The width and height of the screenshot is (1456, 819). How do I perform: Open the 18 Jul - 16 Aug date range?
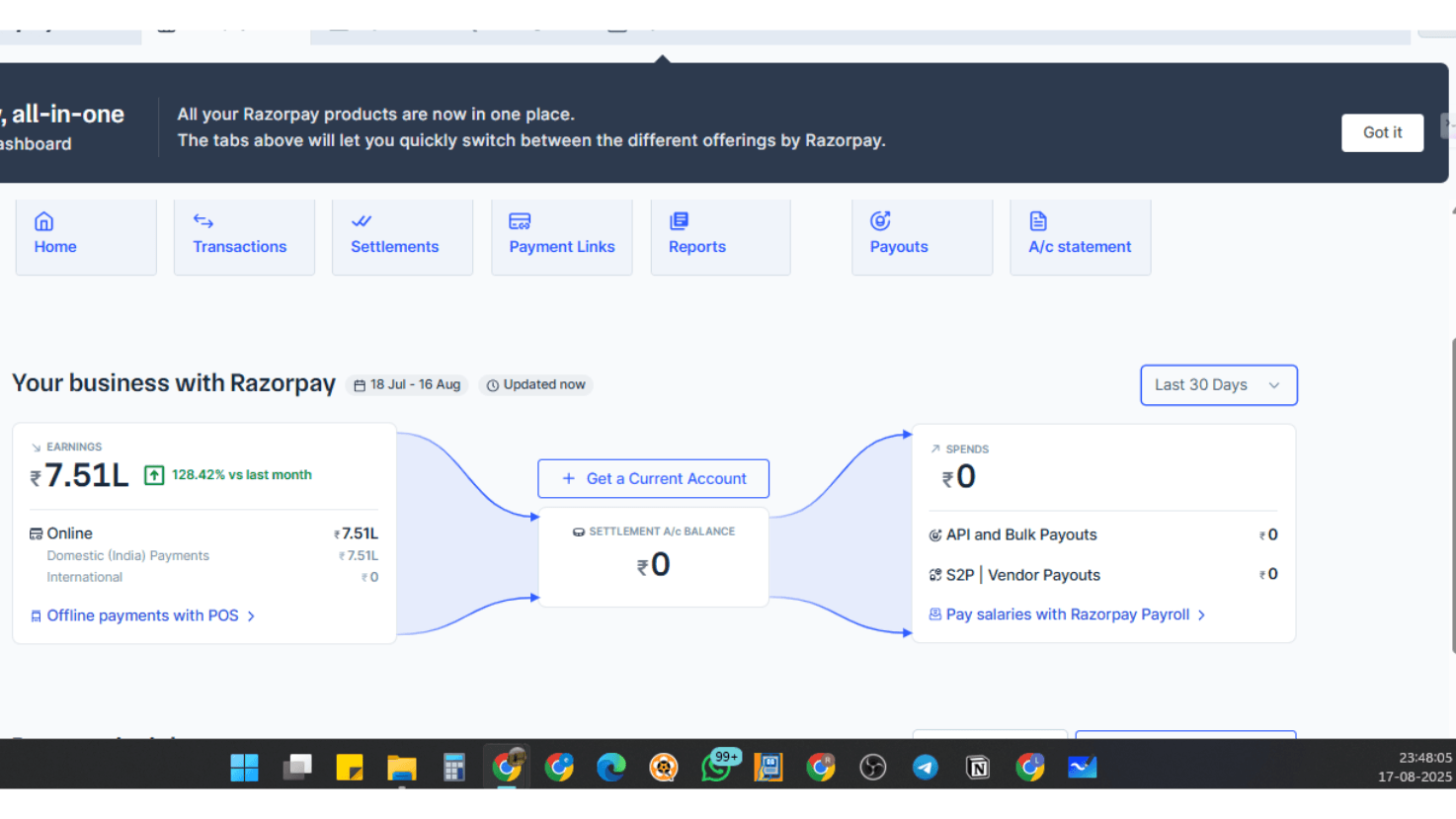point(408,385)
